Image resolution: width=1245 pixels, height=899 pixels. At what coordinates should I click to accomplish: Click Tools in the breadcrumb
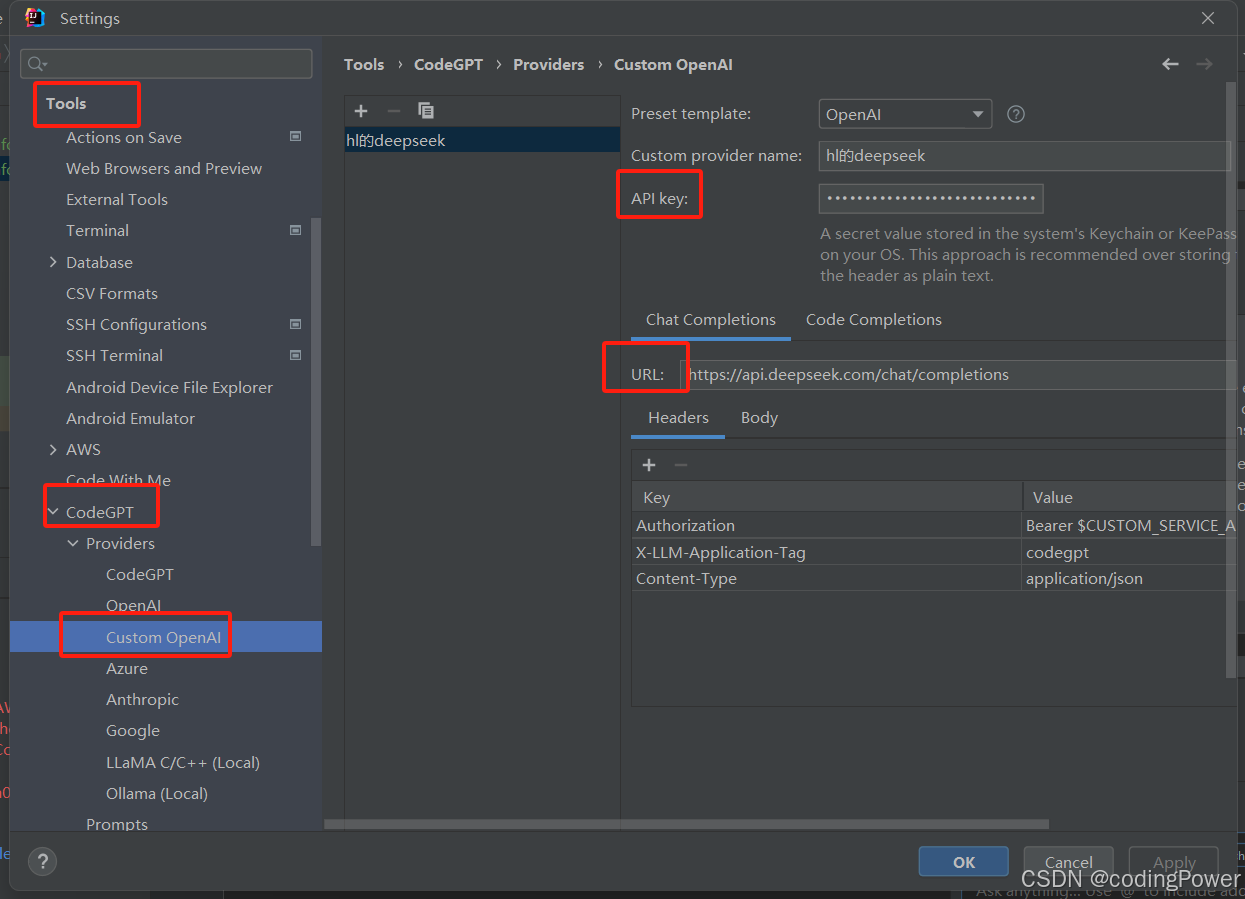364,64
